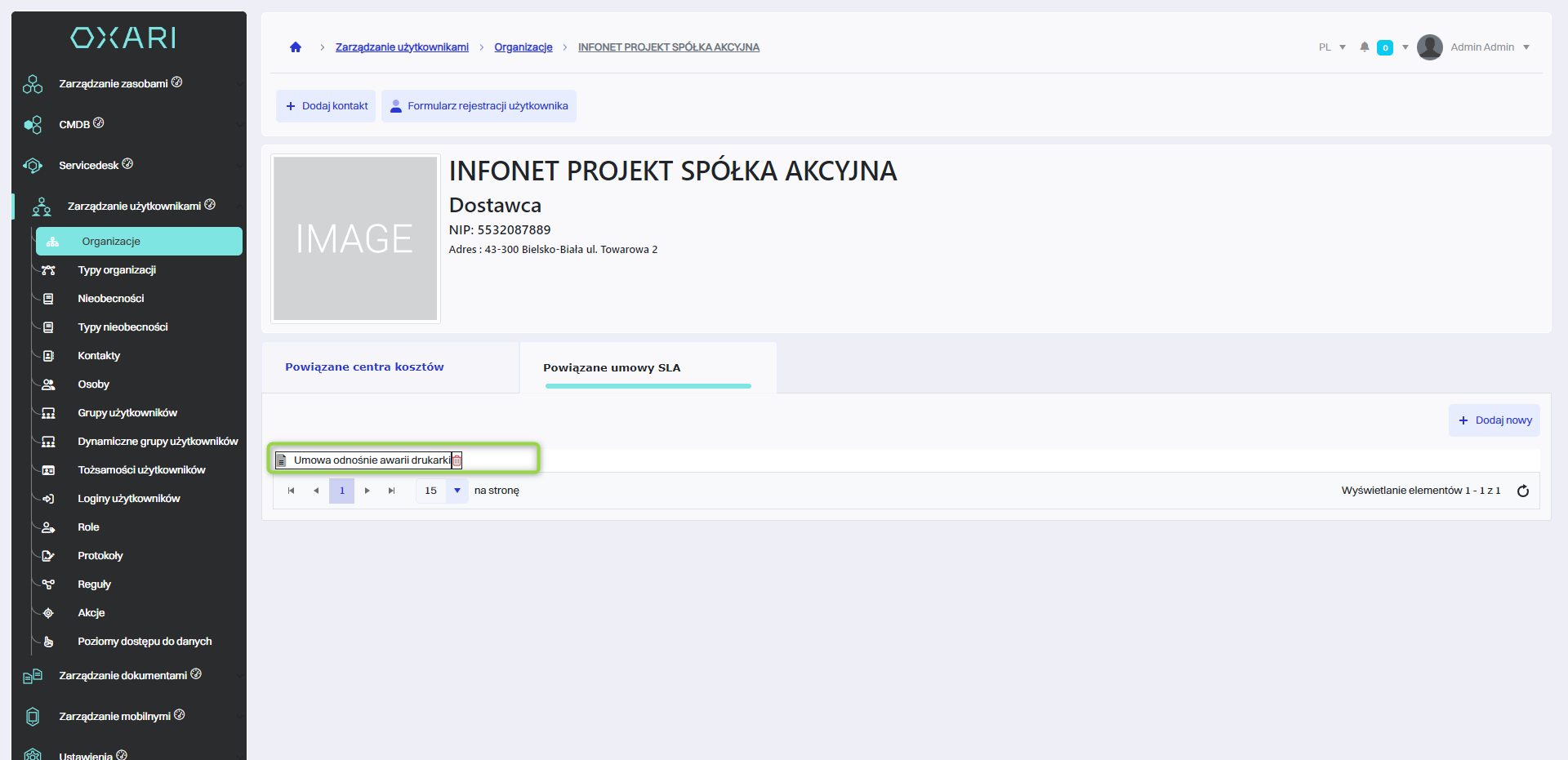Follow the Organizacje breadcrumb link
This screenshot has height=760, width=1568.
coord(523,47)
